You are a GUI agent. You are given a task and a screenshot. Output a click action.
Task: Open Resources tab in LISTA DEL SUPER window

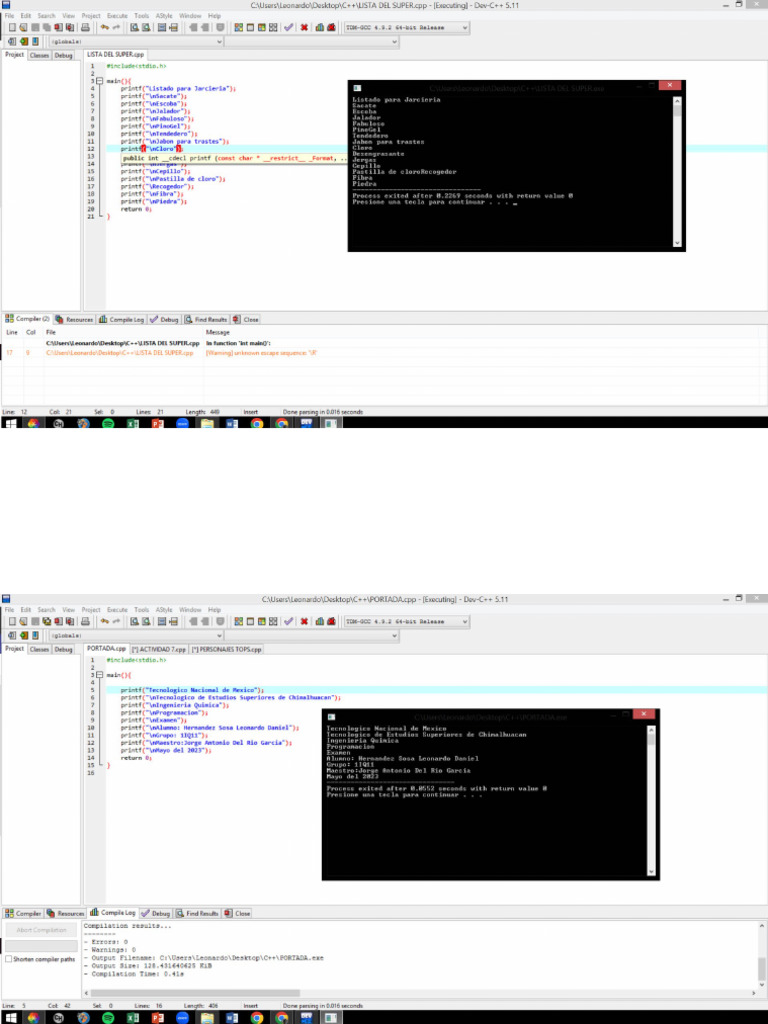click(74, 319)
